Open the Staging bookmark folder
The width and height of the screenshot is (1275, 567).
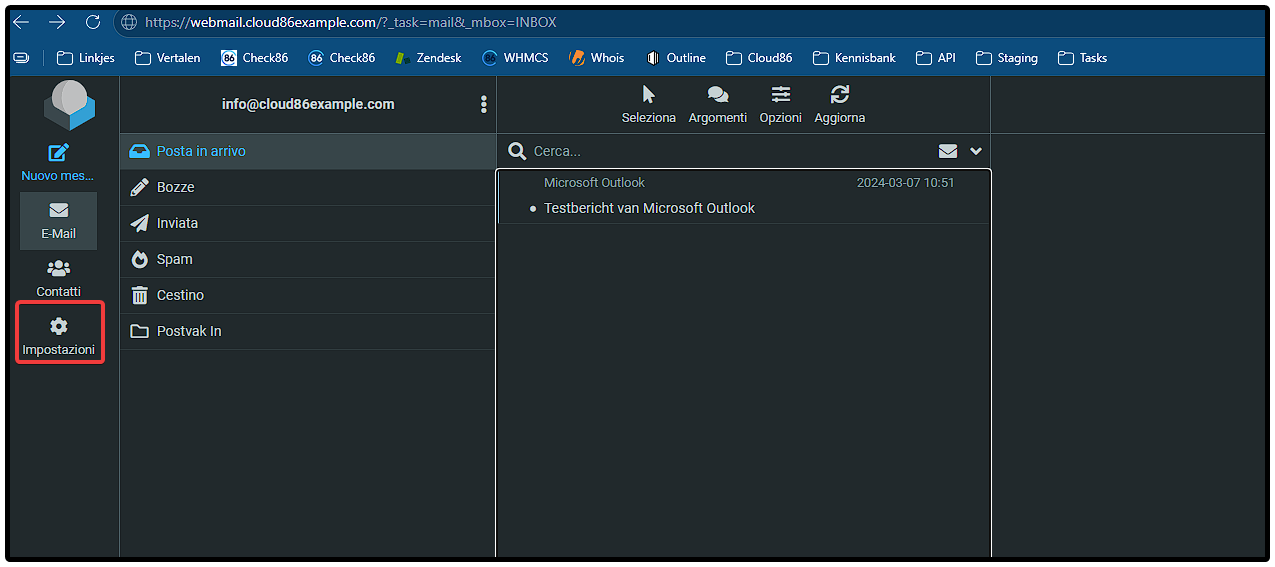(1007, 58)
